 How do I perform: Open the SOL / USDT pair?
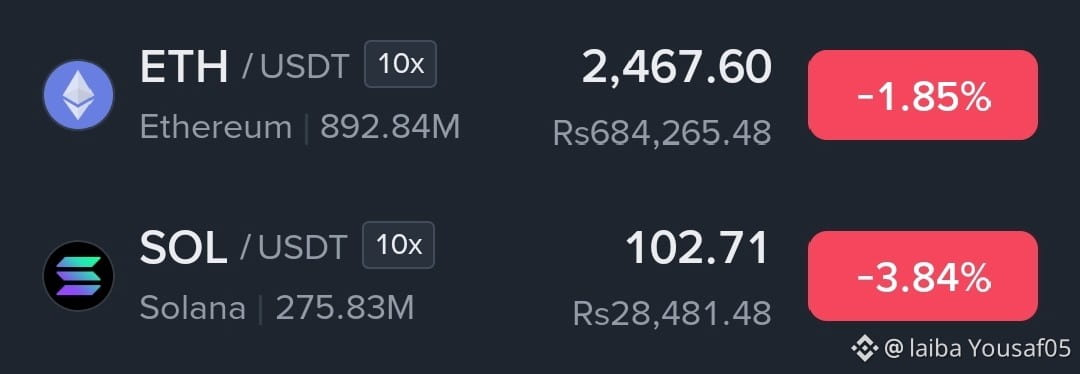(x=243, y=247)
